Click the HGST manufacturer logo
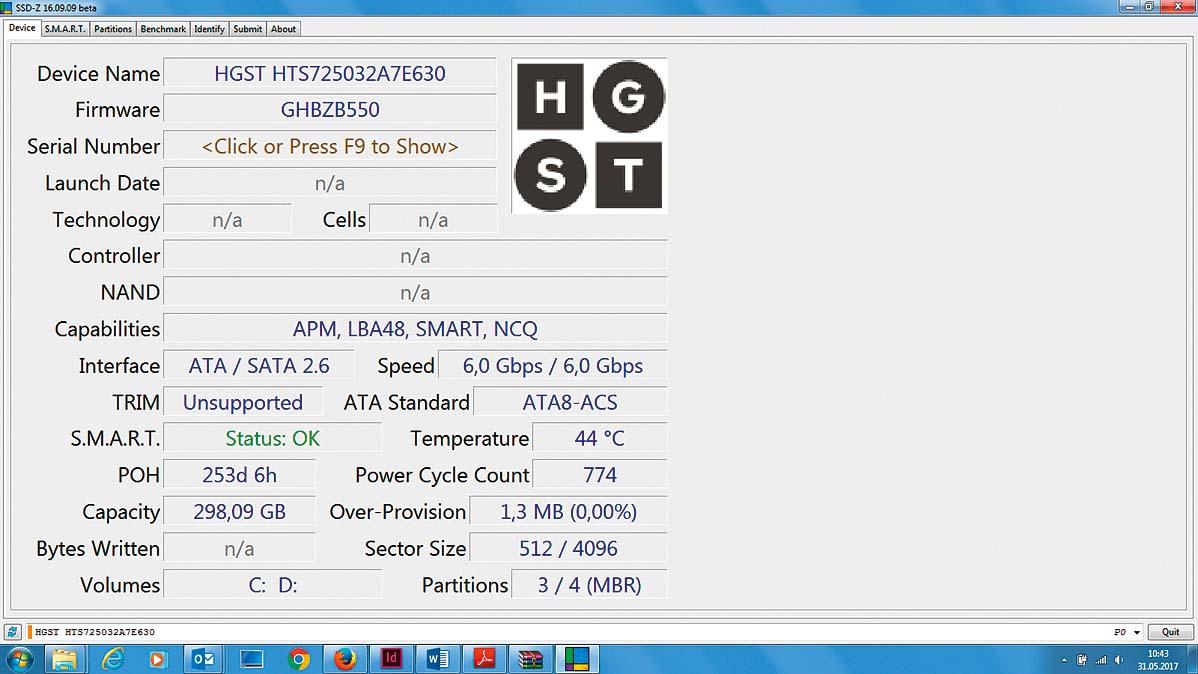Image resolution: width=1198 pixels, height=674 pixels. (x=589, y=135)
